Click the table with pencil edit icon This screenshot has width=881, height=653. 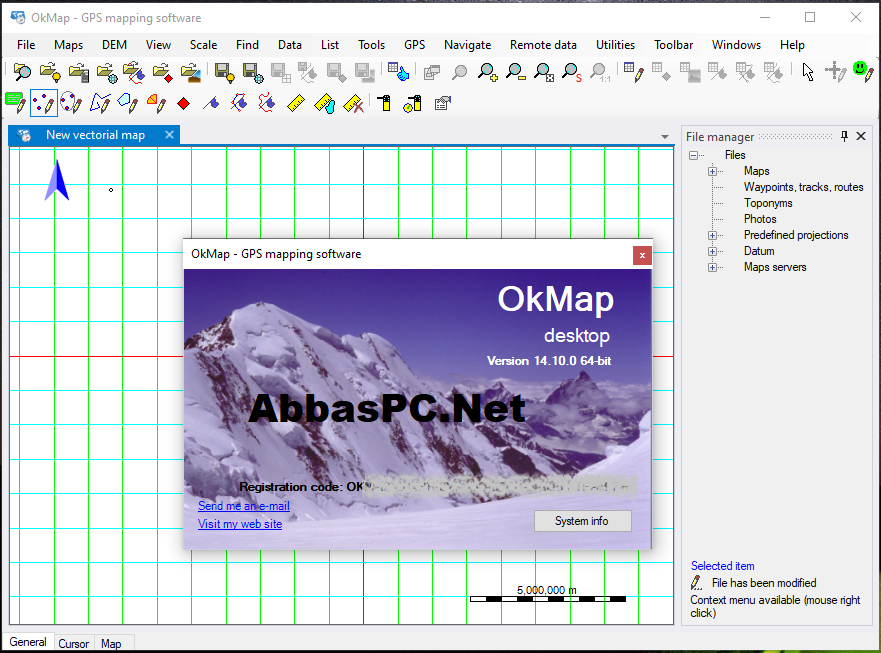(633, 72)
